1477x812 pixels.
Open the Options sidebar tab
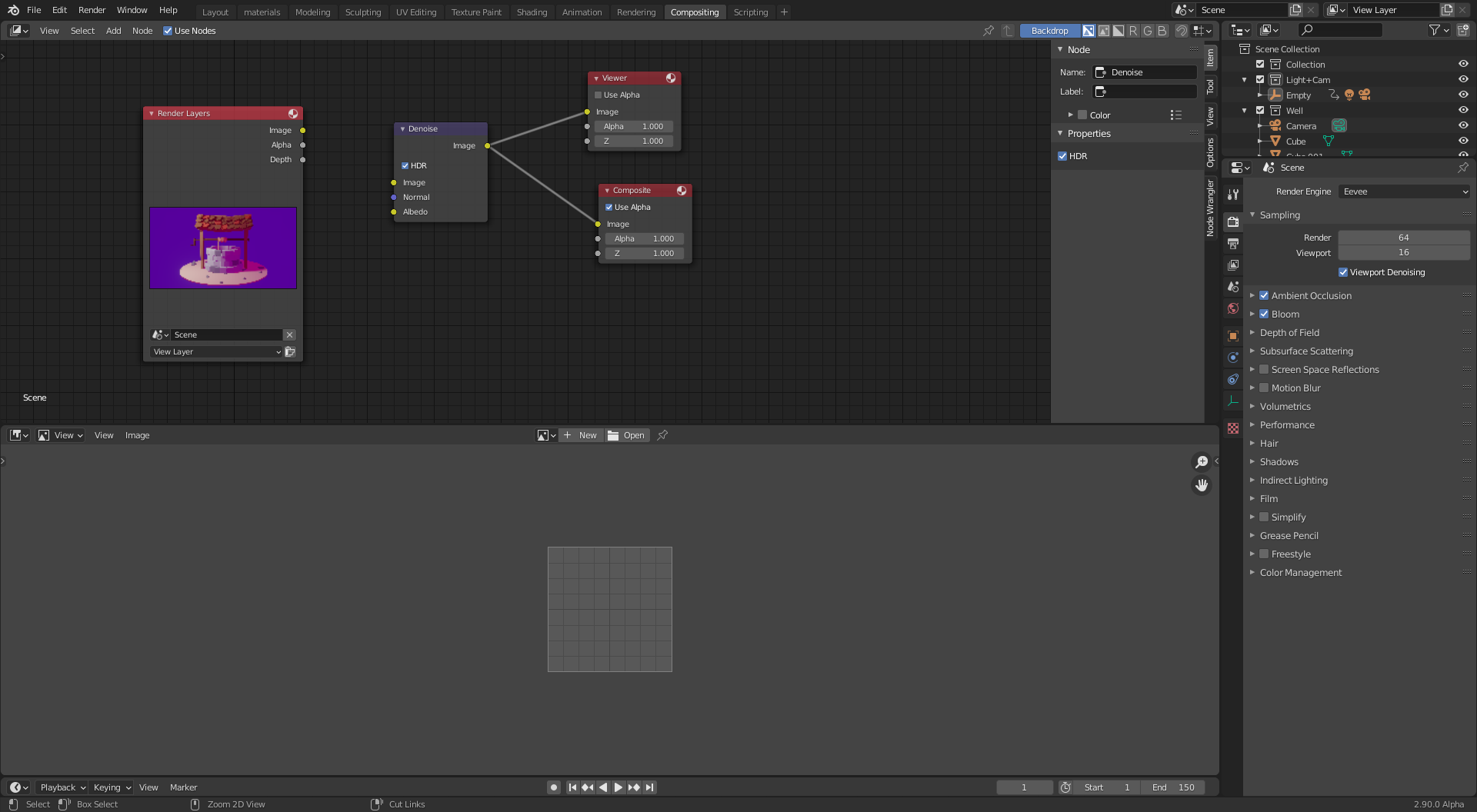point(1210,152)
